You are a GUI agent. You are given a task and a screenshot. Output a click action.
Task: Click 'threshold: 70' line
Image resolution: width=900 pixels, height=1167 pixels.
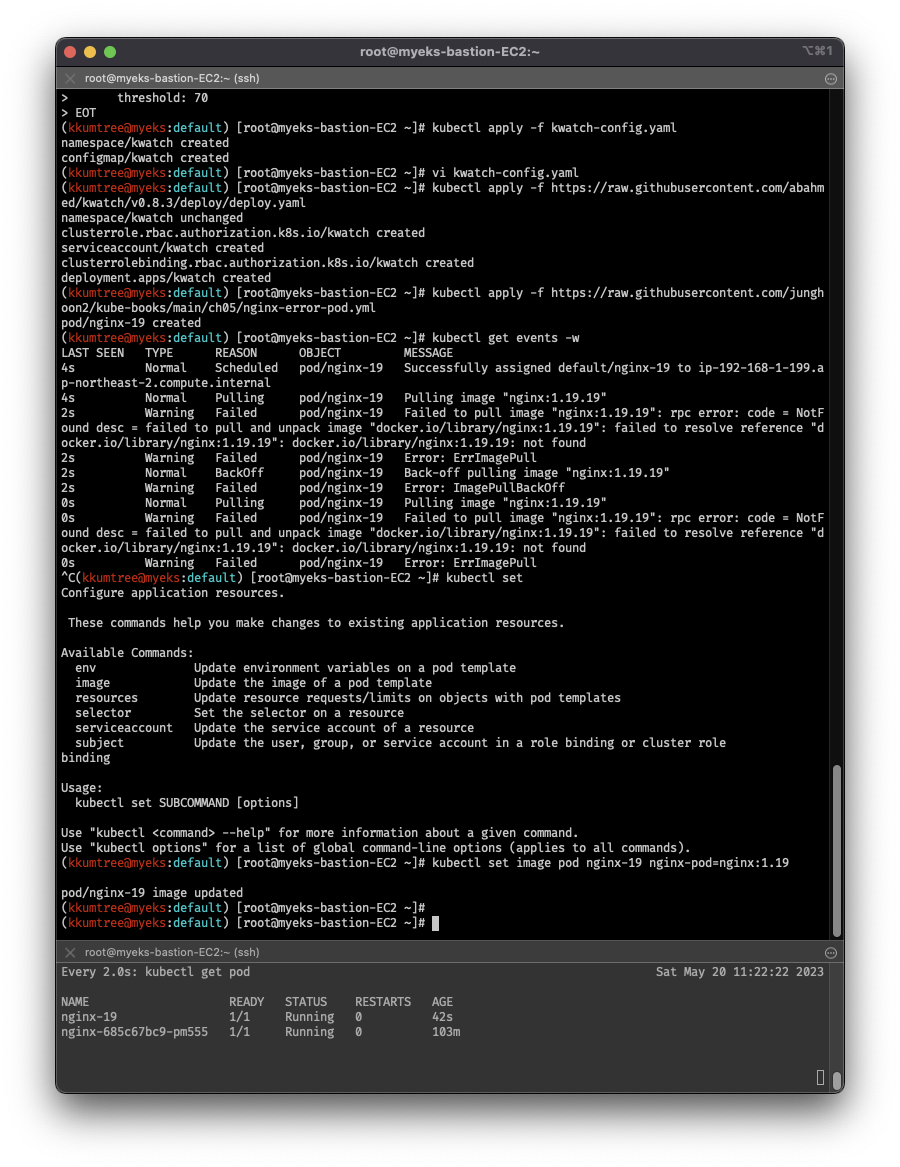pyautogui.click(x=162, y=97)
